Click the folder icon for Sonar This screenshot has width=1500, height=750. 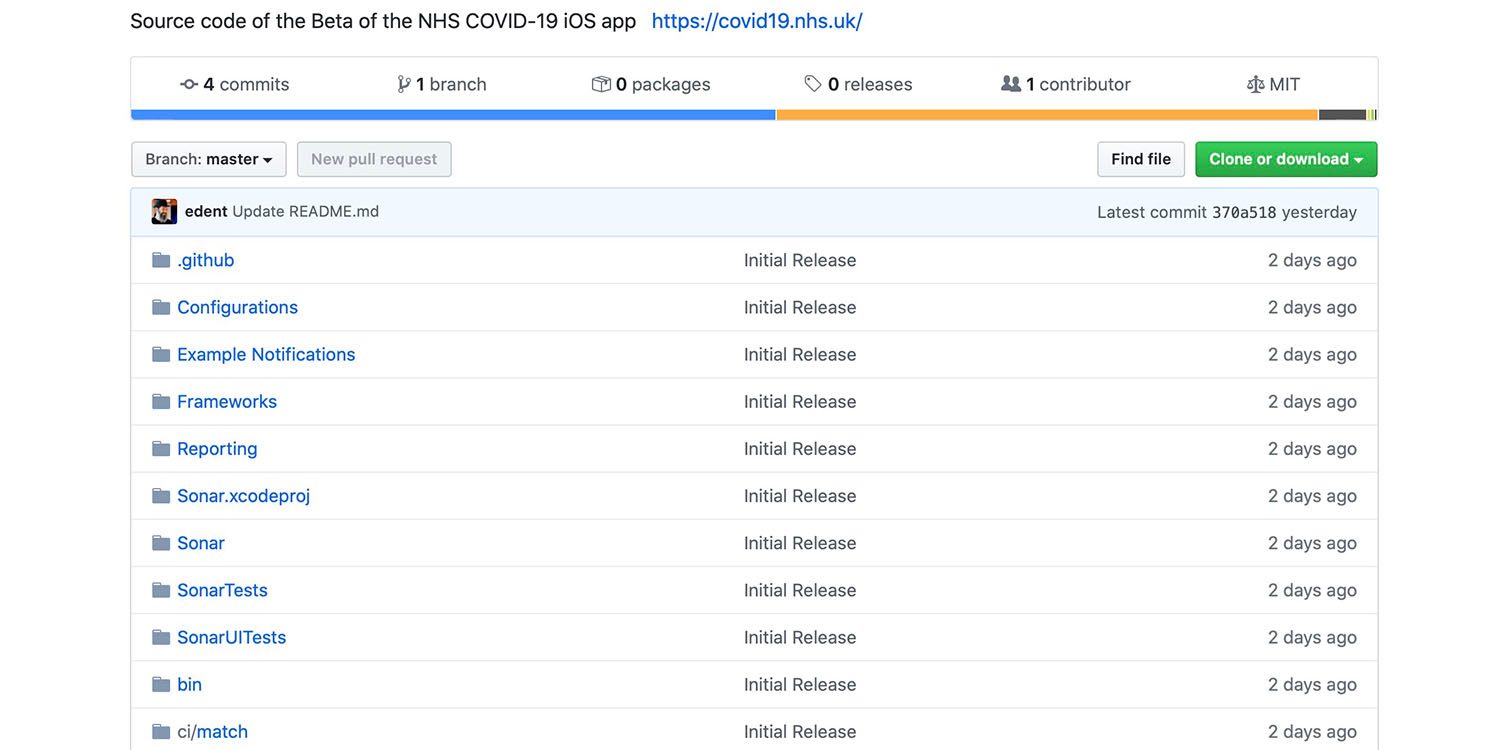(x=161, y=543)
